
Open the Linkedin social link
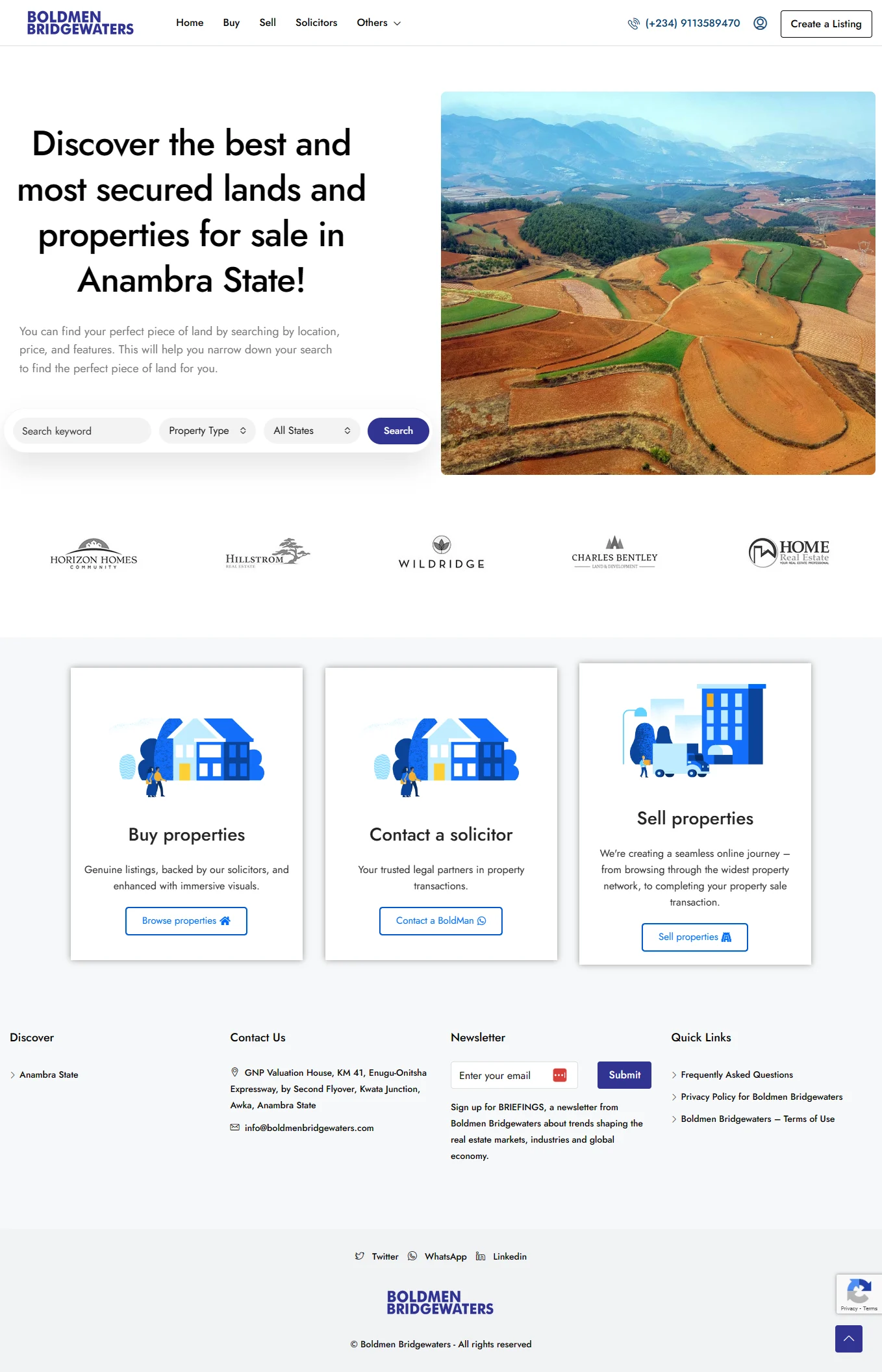501,1256
